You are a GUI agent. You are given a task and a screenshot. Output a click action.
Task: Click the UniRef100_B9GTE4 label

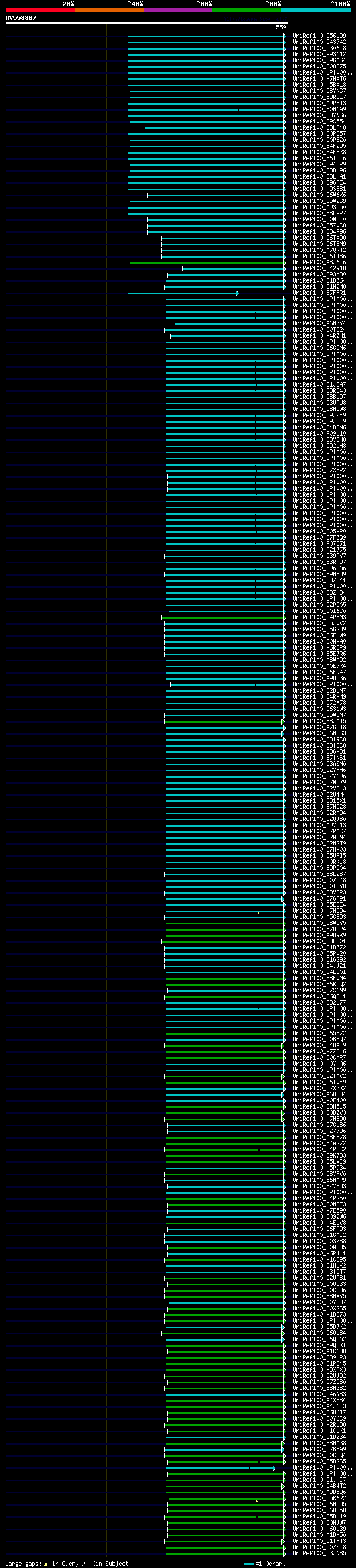(319, 182)
